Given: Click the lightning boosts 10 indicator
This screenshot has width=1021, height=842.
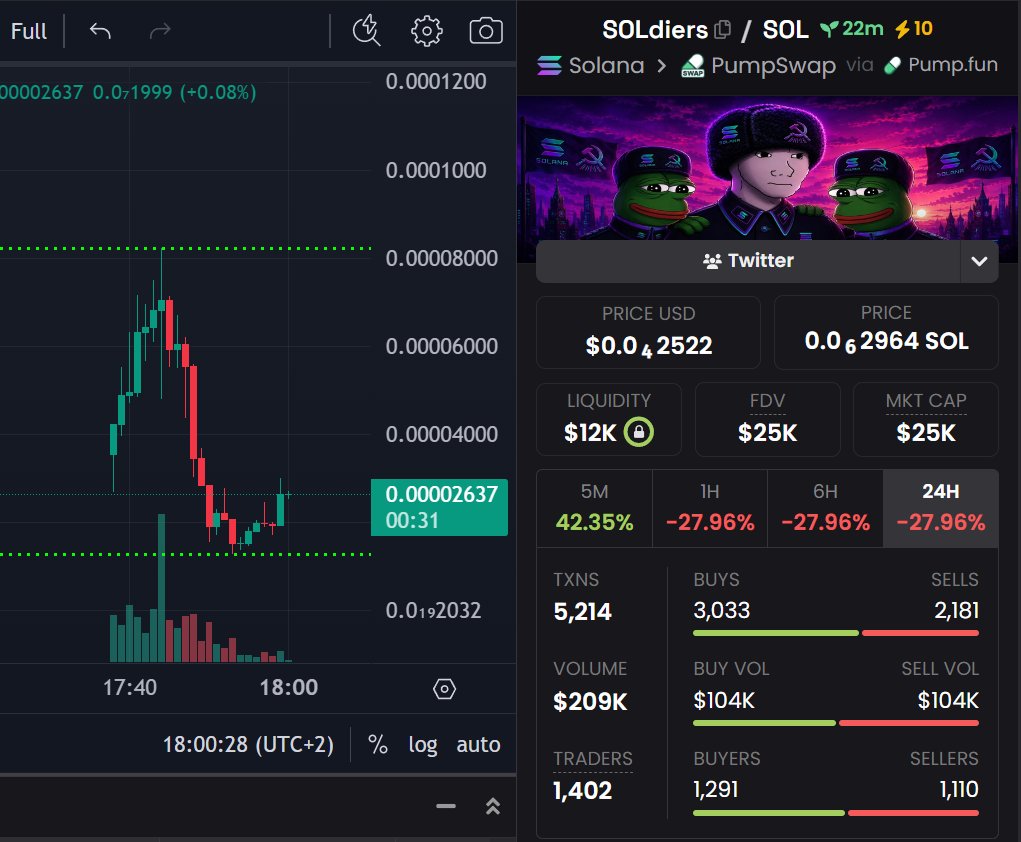Looking at the screenshot, I should point(914,29).
